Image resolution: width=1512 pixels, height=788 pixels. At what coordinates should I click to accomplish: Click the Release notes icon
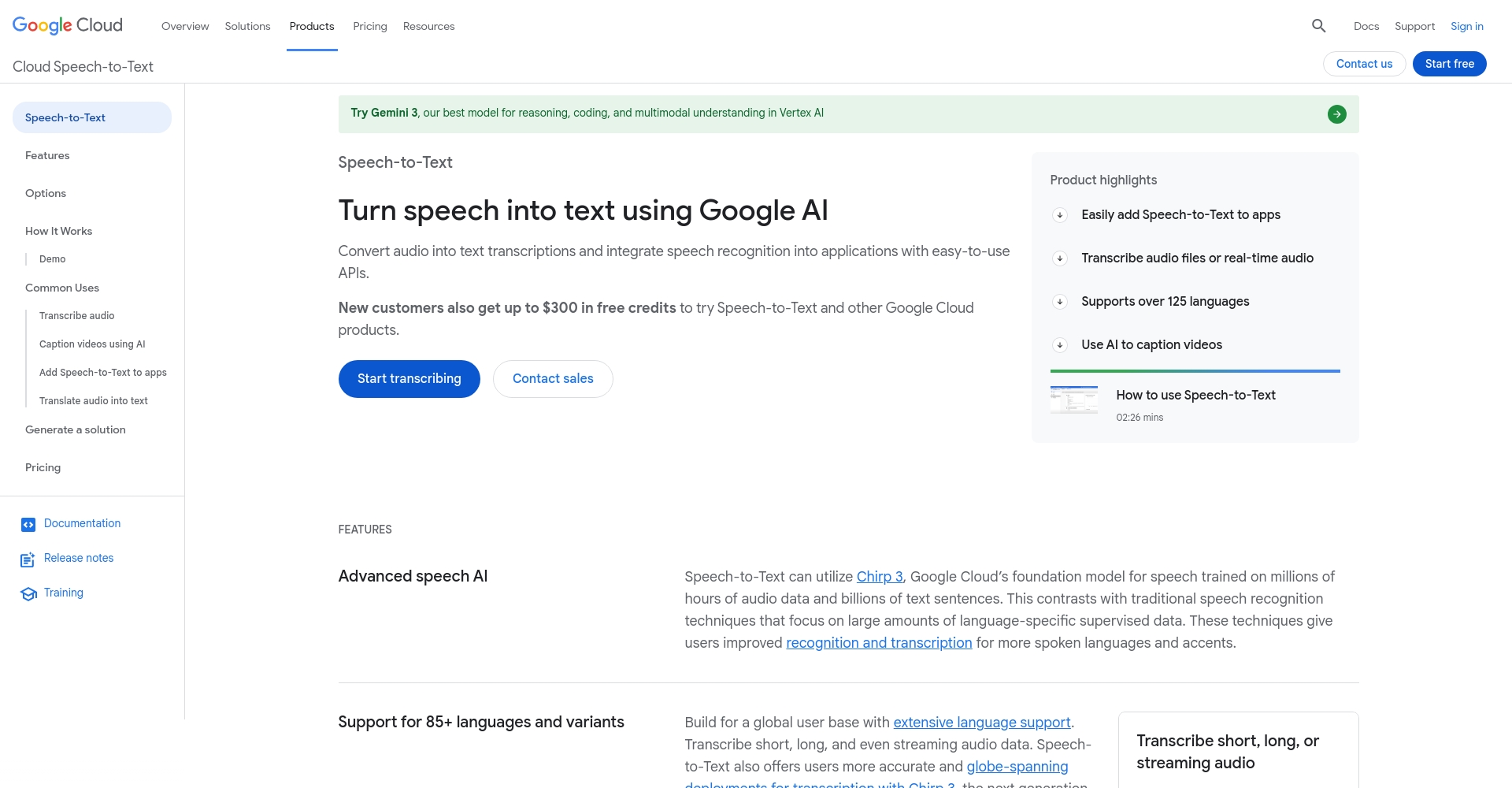point(28,559)
